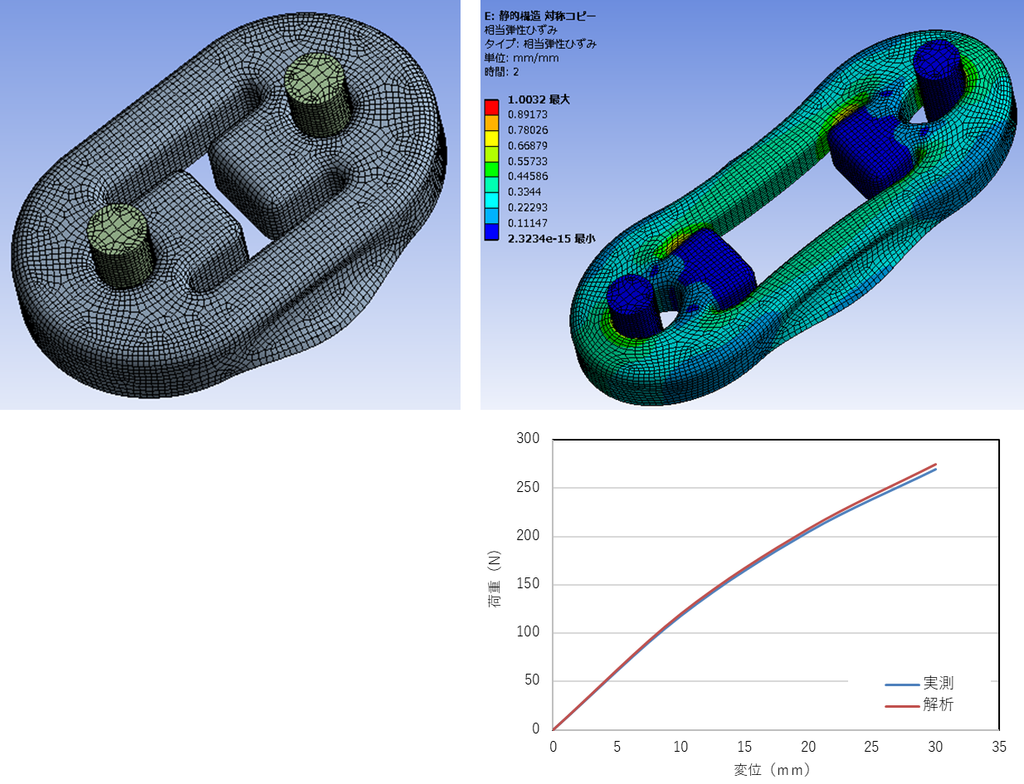
Task: Click the red 1.0032 maximum legend swatch
Action: click(x=491, y=107)
